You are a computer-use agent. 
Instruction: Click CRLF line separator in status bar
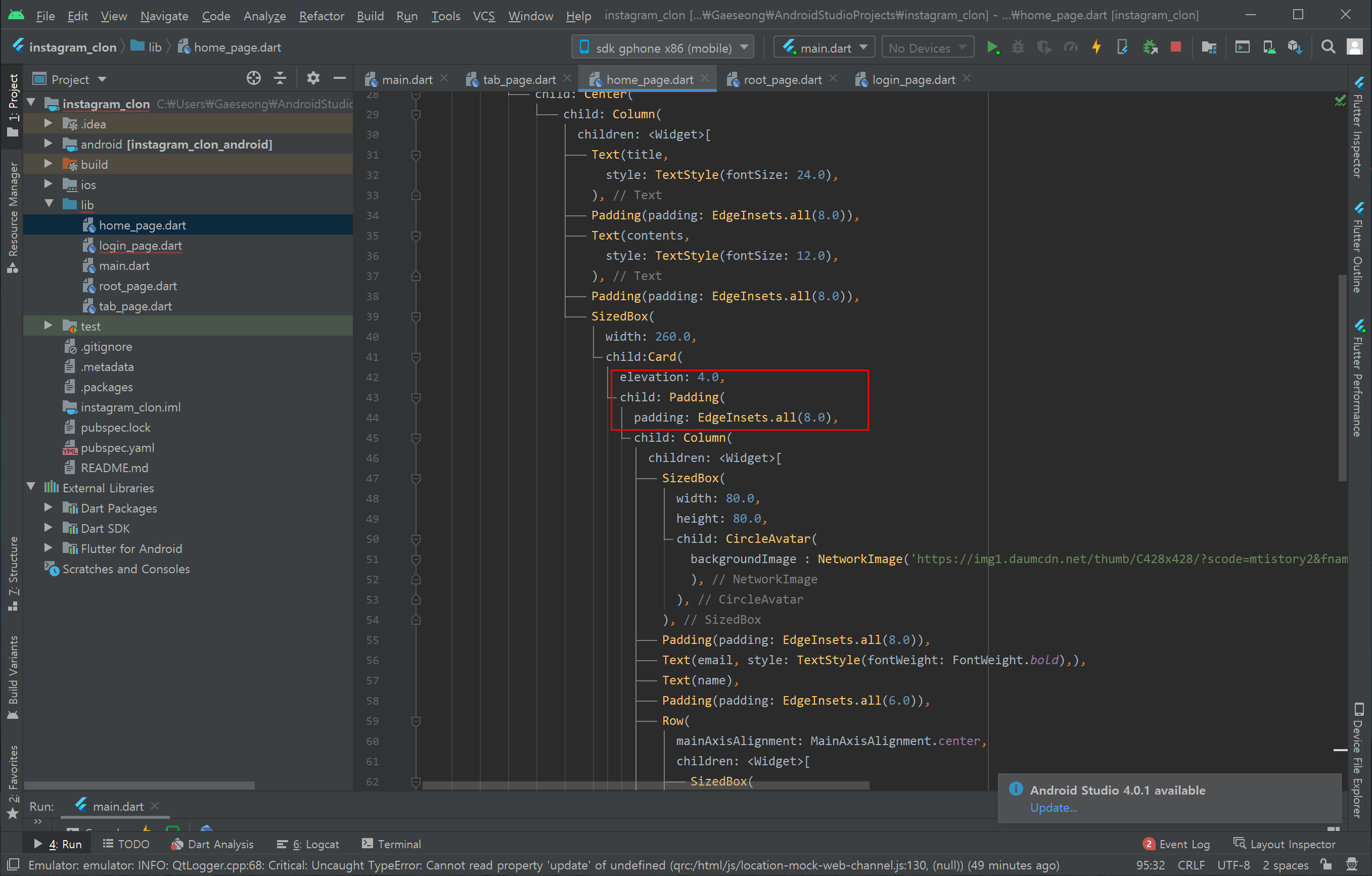click(1191, 864)
